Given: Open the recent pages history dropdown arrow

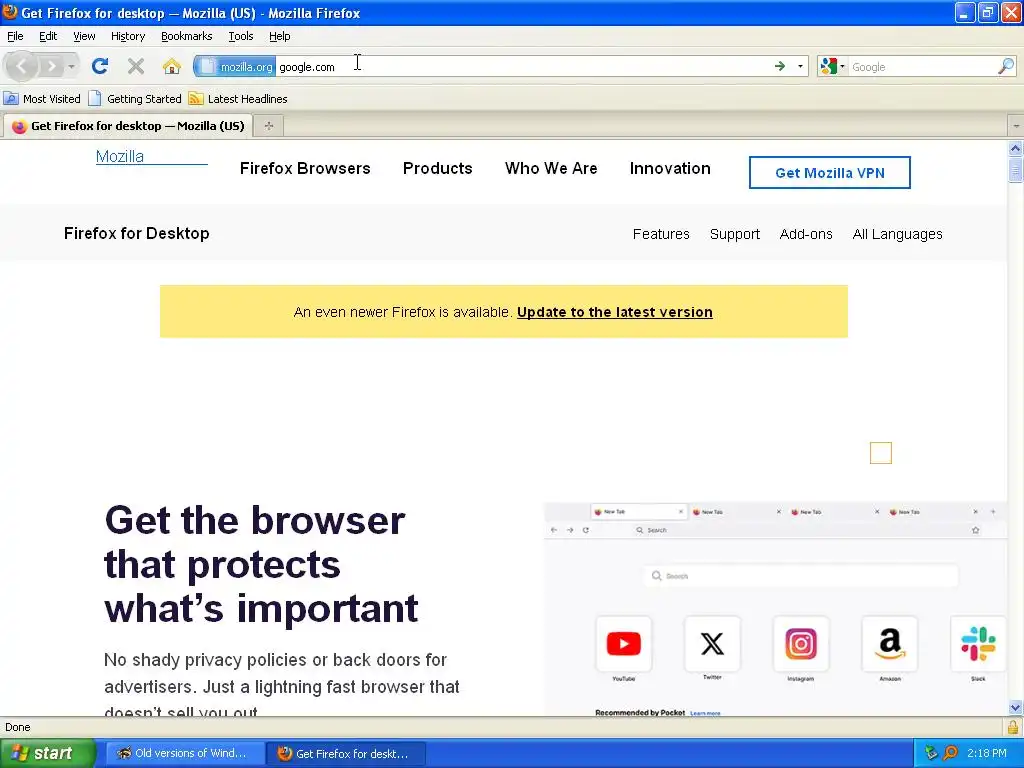Looking at the screenshot, I should tap(71, 67).
